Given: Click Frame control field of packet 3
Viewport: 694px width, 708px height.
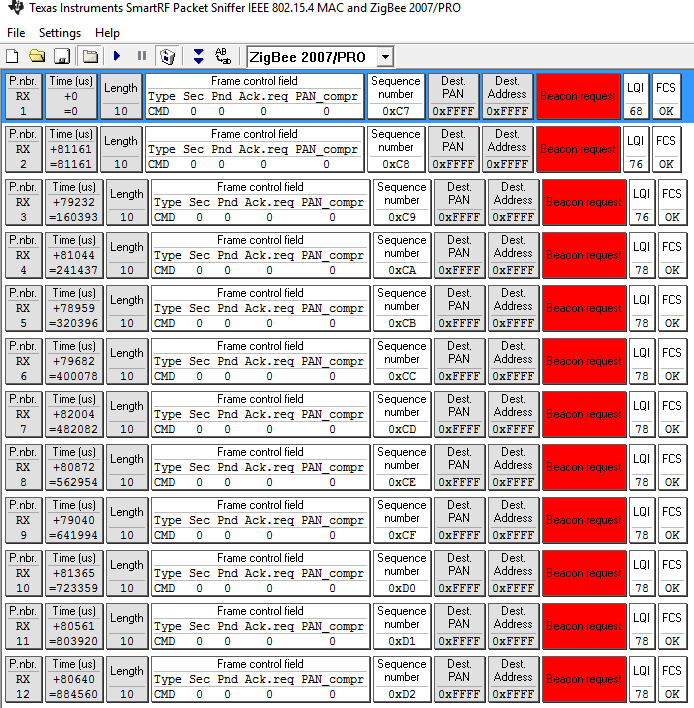Looking at the screenshot, I should (x=261, y=202).
